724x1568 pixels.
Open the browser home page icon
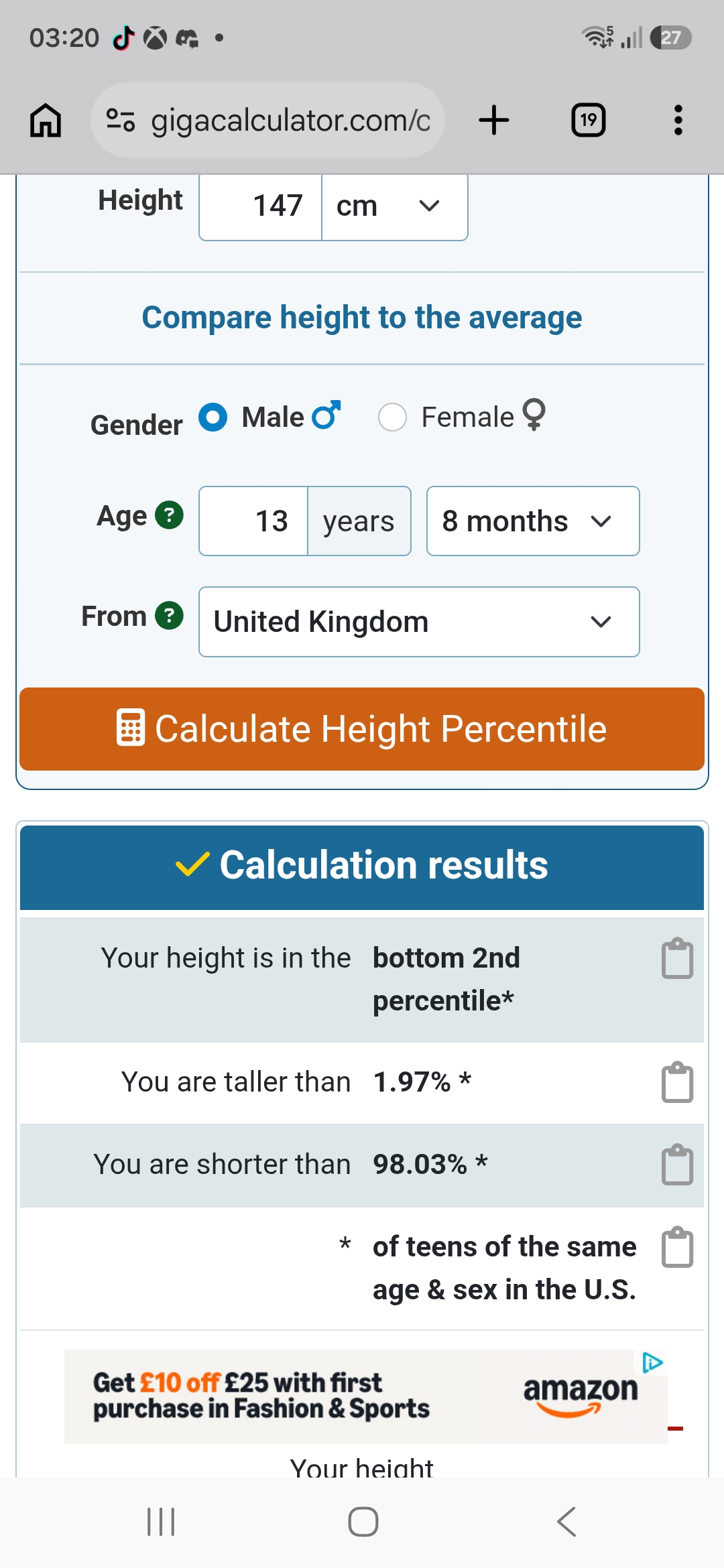click(46, 121)
